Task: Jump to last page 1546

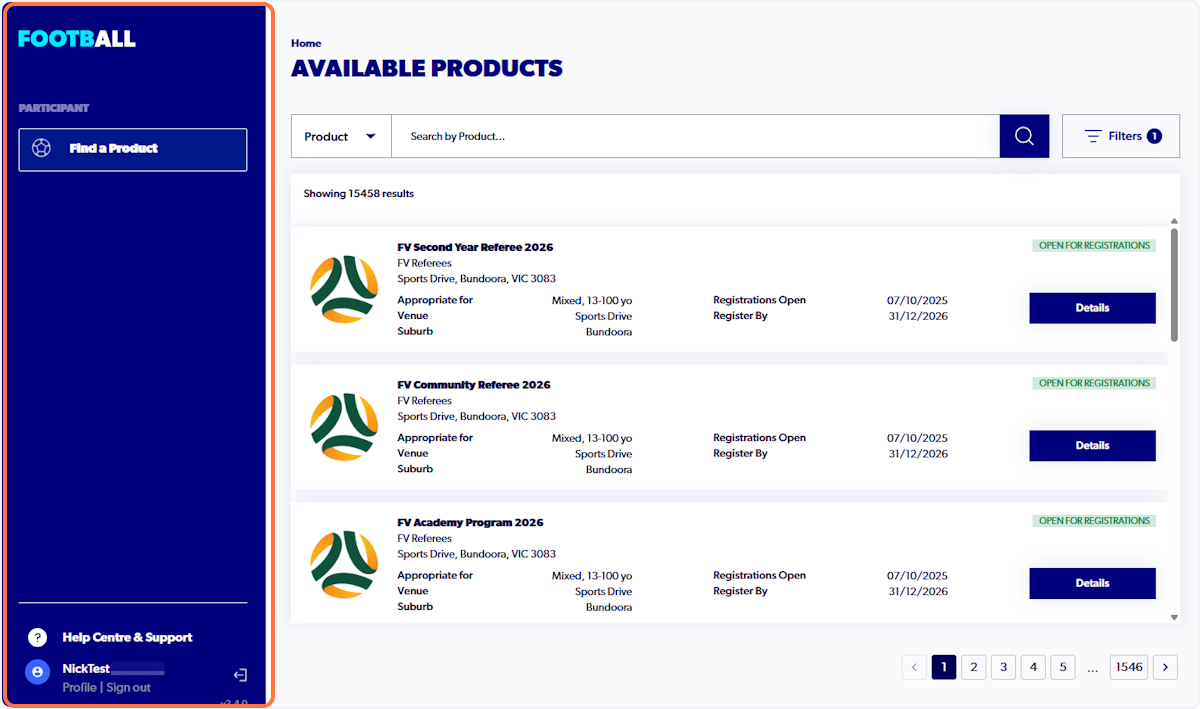Action: (1129, 667)
